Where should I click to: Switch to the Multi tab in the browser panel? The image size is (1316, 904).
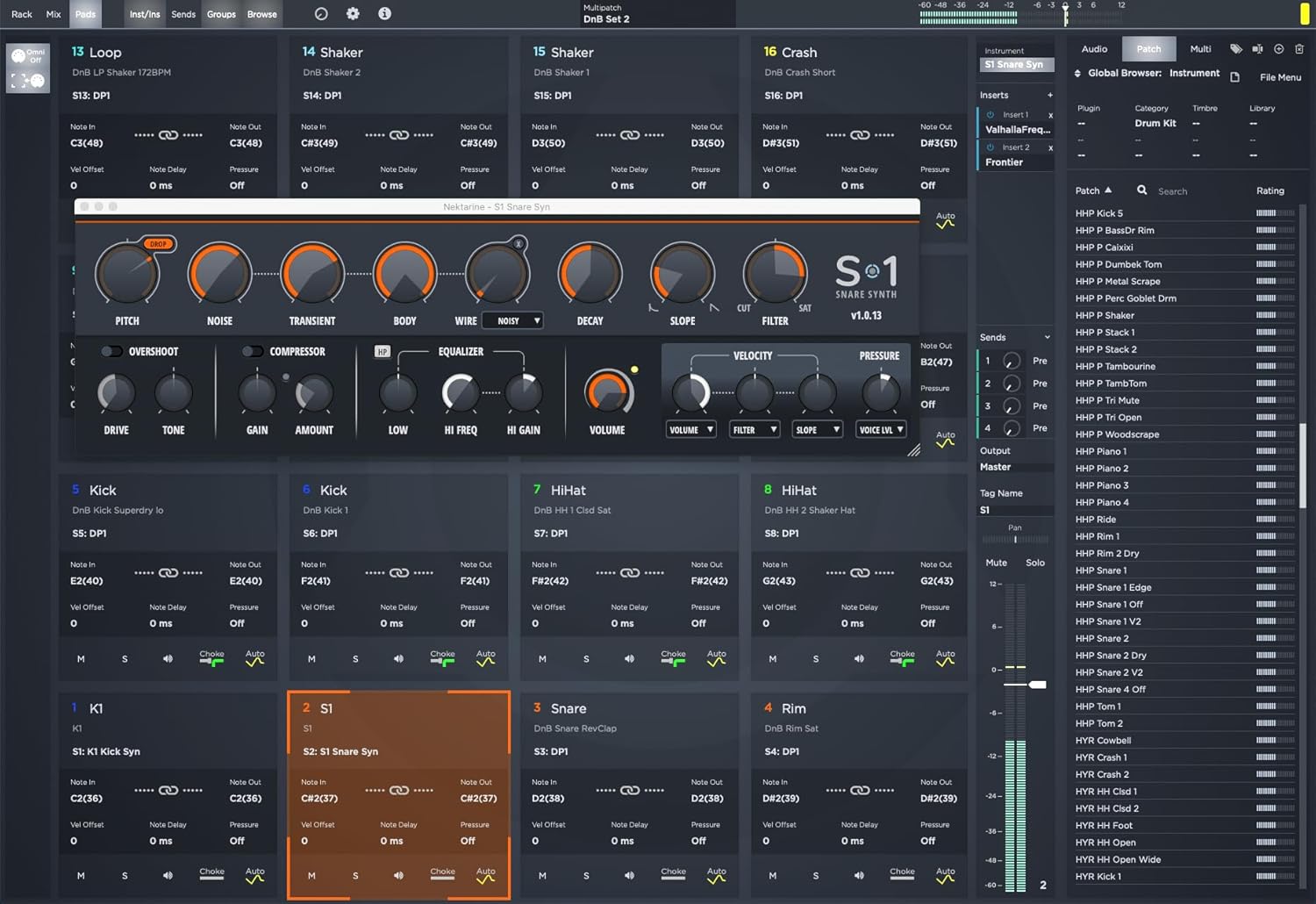point(1200,48)
